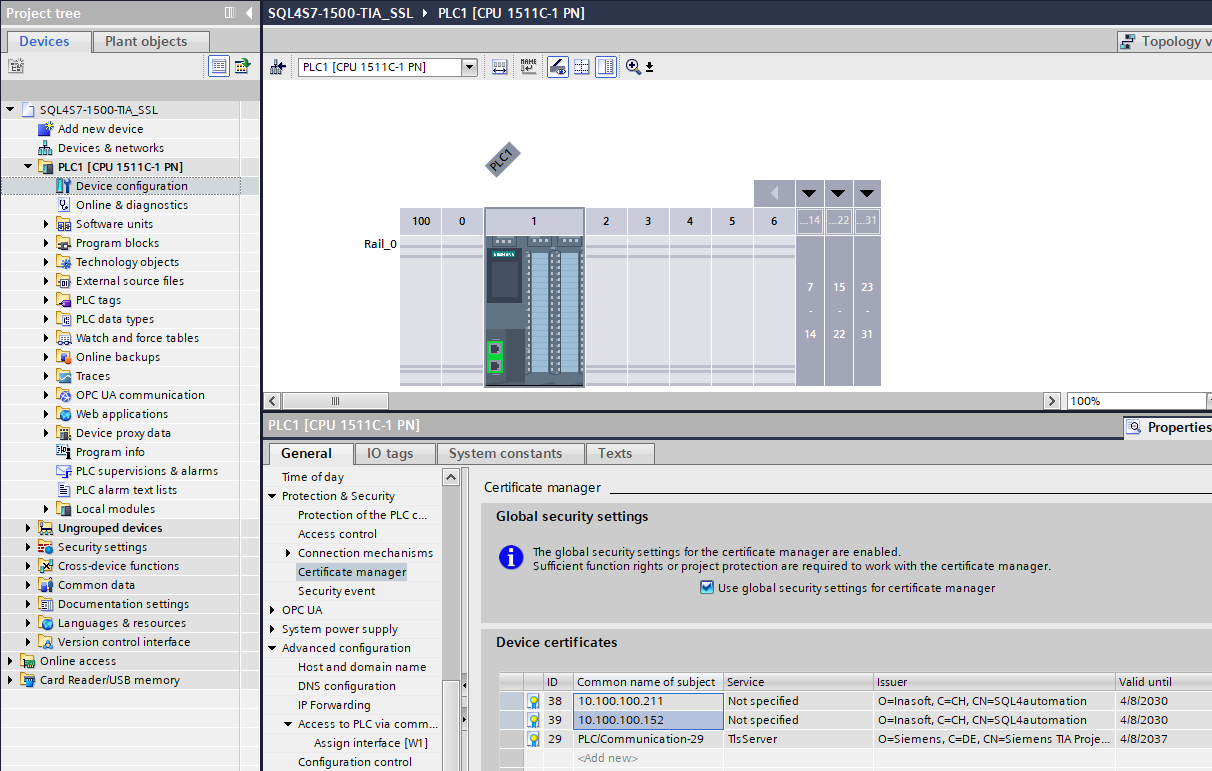
Task: Toggle the project tree details view icon
Action: (x=219, y=66)
